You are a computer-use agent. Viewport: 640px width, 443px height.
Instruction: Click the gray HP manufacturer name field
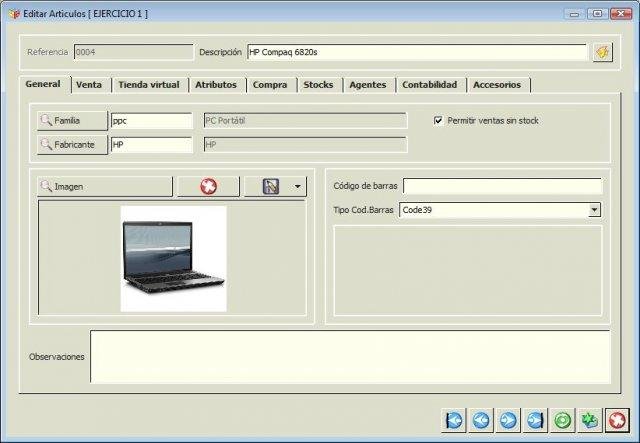[305, 145]
